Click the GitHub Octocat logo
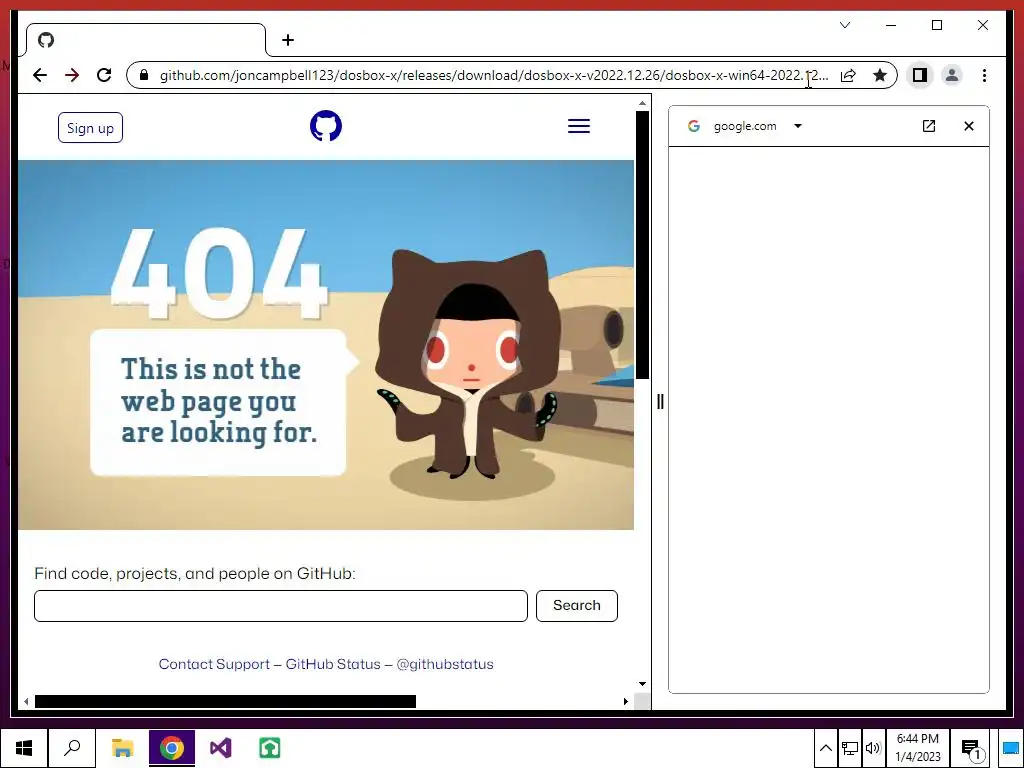Image resolution: width=1024 pixels, height=768 pixels. pos(326,126)
